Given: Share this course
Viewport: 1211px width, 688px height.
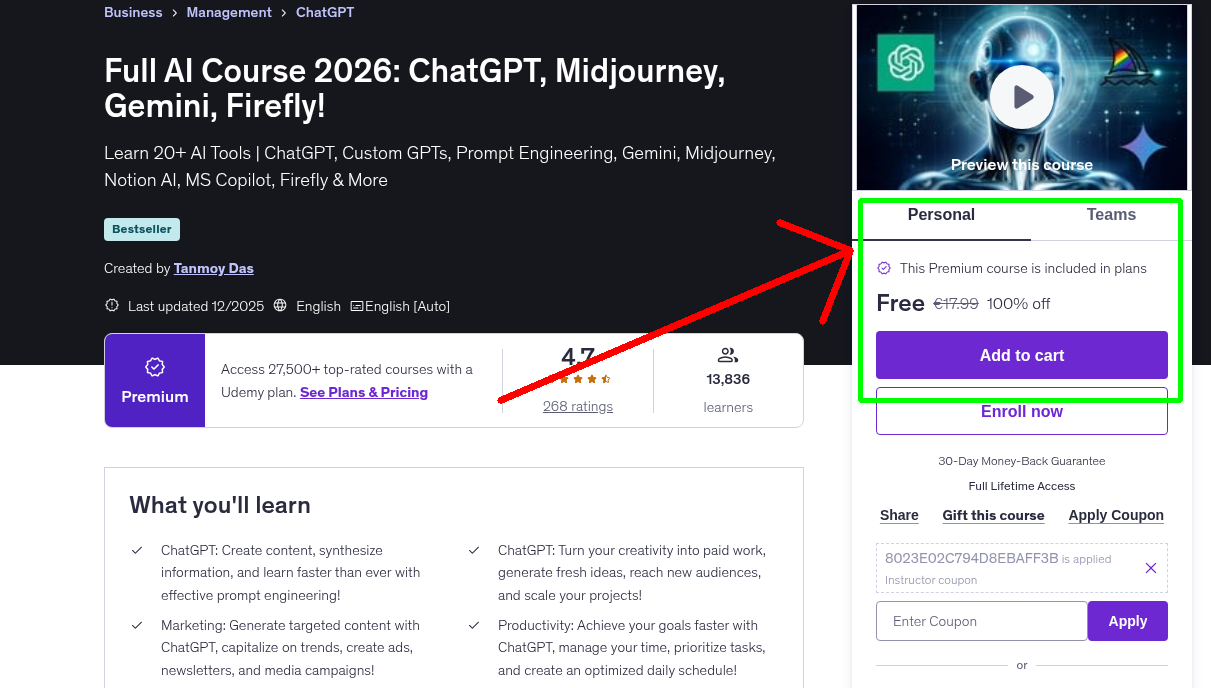Looking at the screenshot, I should tap(898, 515).
